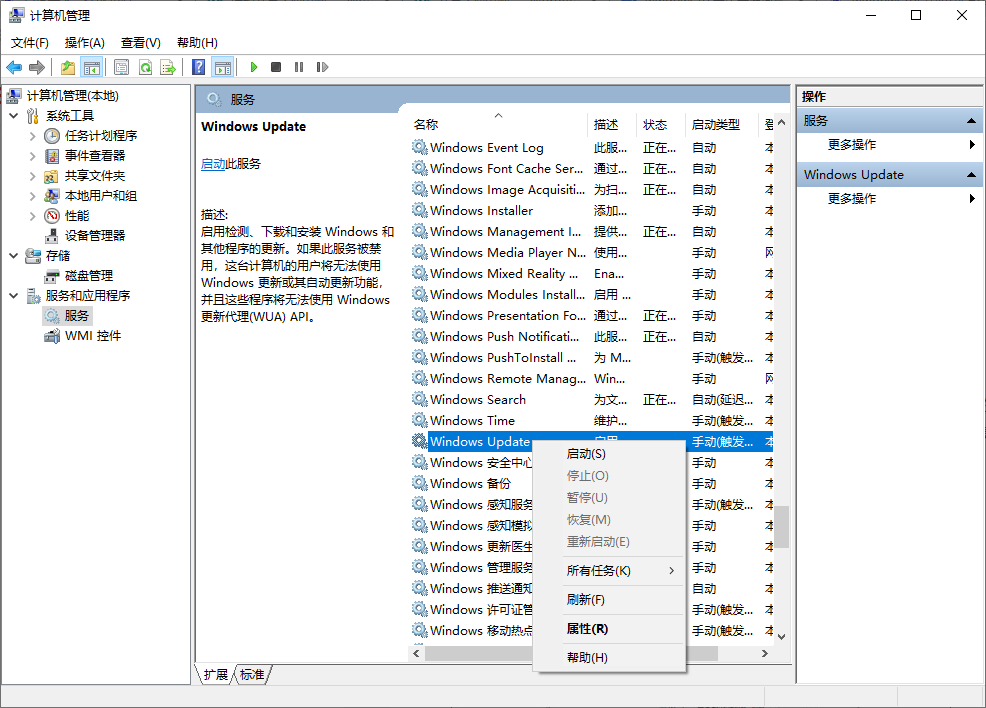Open the 查看(V) menu
The width and height of the screenshot is (986, 708).
pos(140,42)
